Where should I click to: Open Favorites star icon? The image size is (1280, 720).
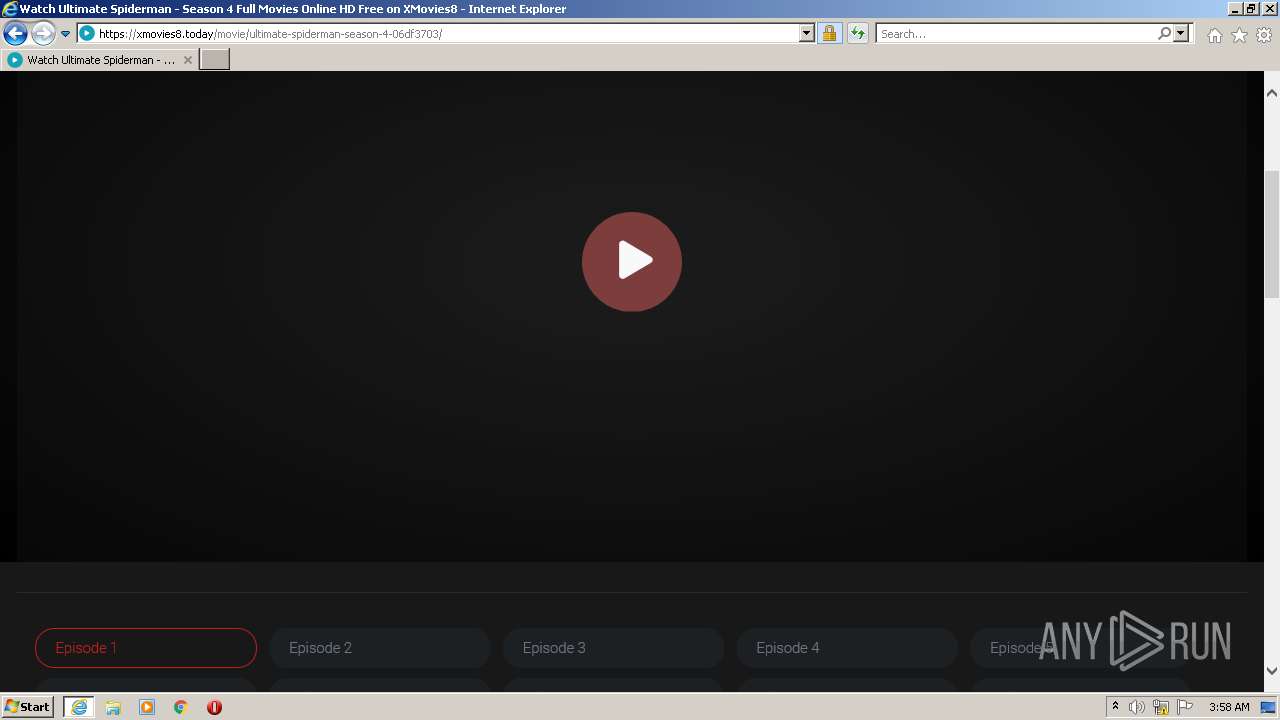point(1239,35)
